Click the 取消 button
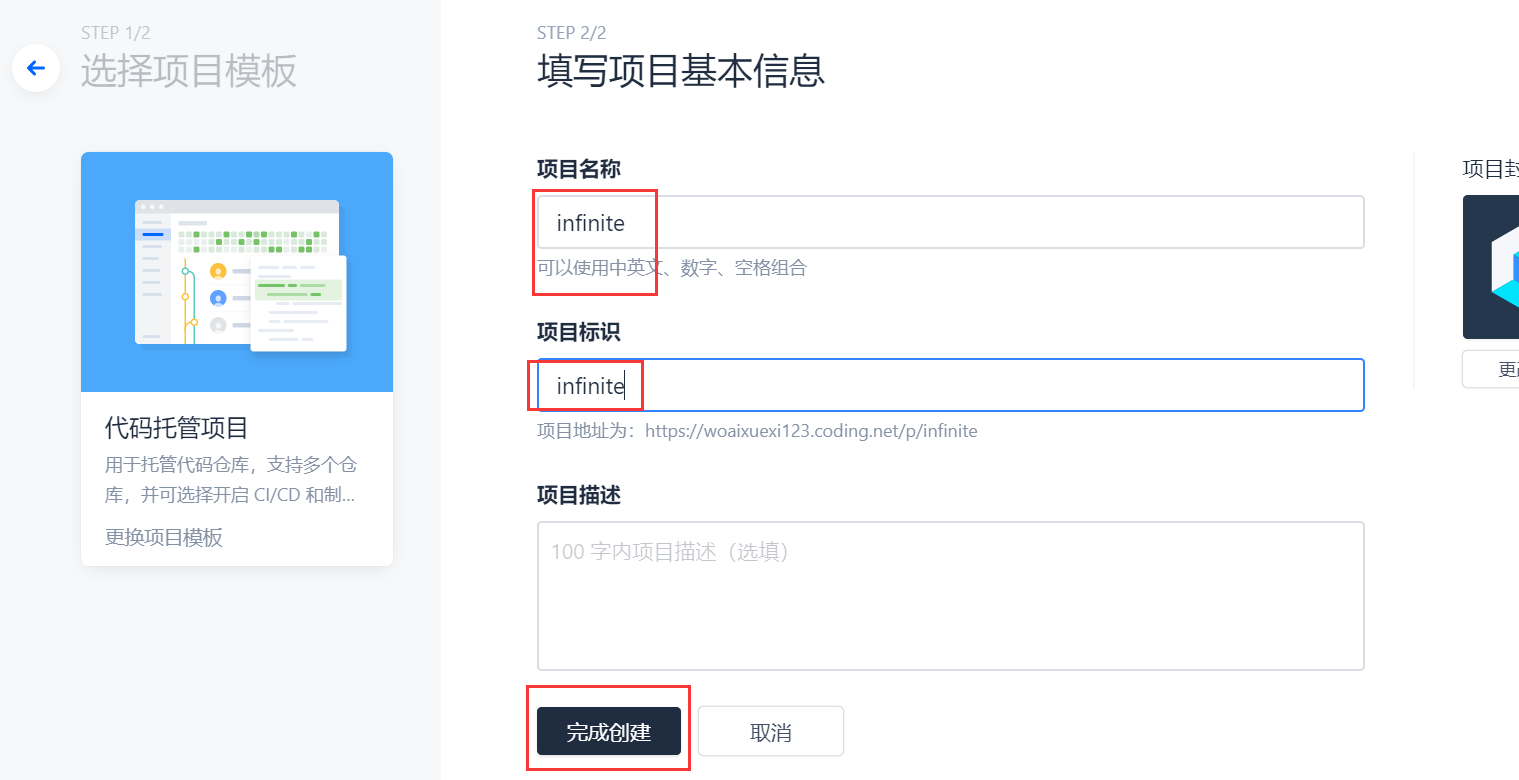Screen dimensions: 1519x780 coord(770,731)
